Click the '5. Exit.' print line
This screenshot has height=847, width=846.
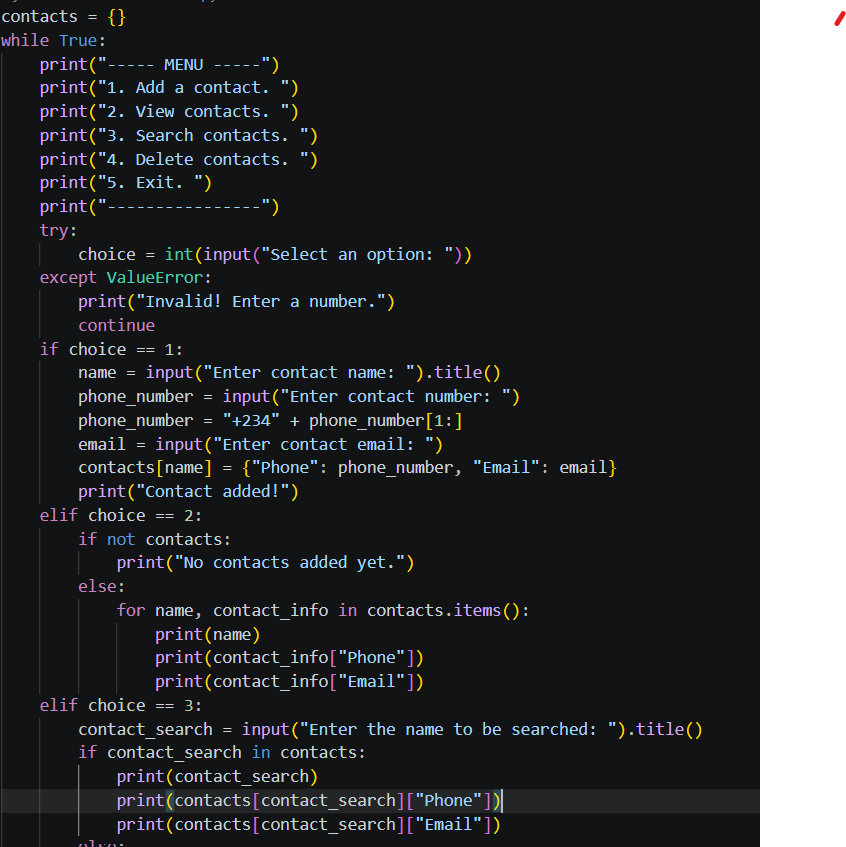point(126,183)
